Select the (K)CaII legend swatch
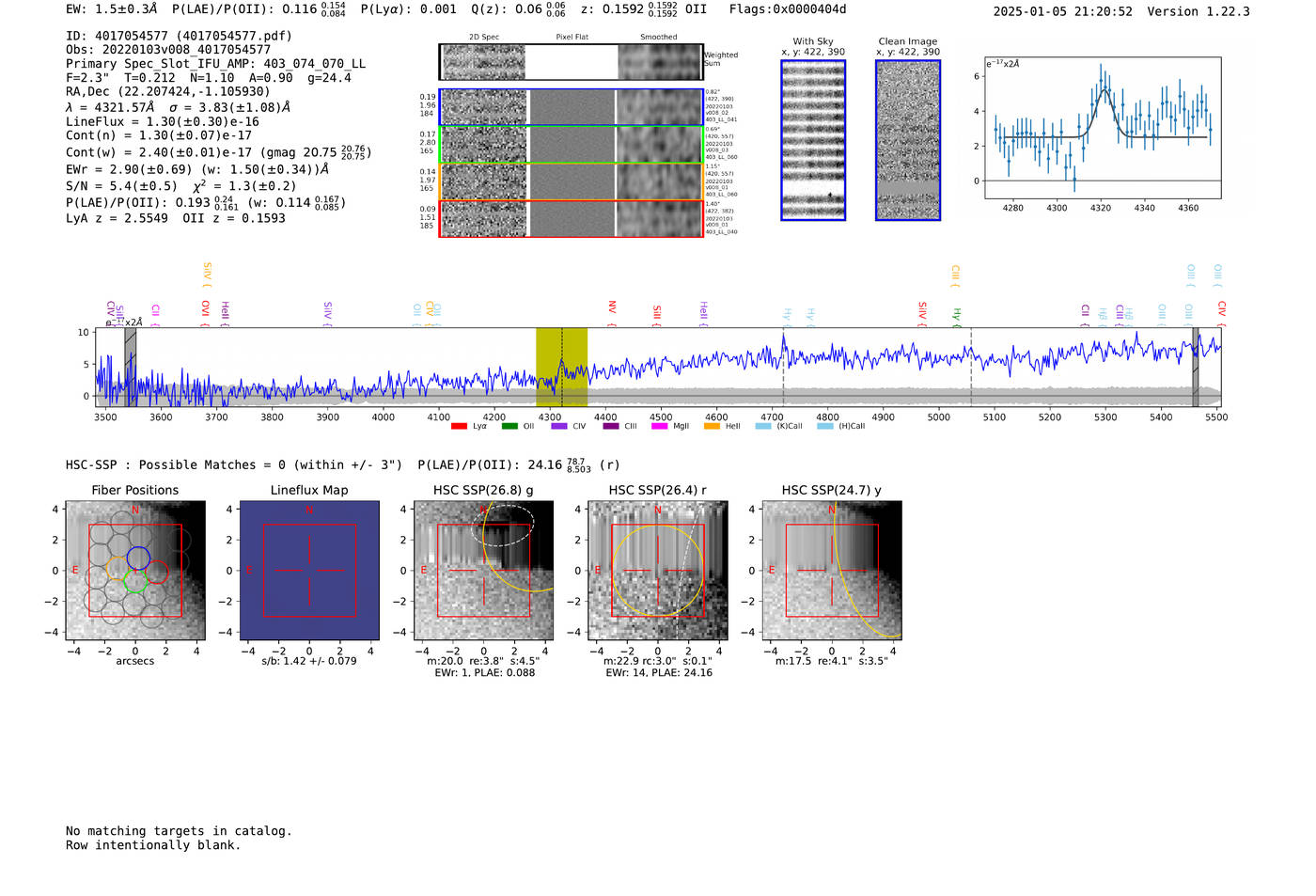Image resolution: width=1316 pixels, height=896 pixels. (x=763, y=426)
